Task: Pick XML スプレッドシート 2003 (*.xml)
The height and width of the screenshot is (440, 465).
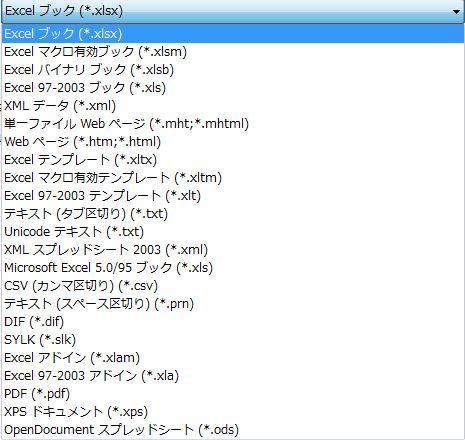Action: (x=233, y=250)
